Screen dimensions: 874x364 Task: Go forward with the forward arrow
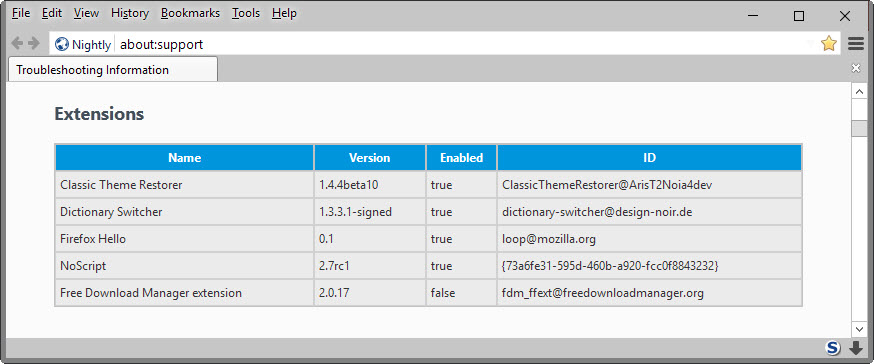34,43
